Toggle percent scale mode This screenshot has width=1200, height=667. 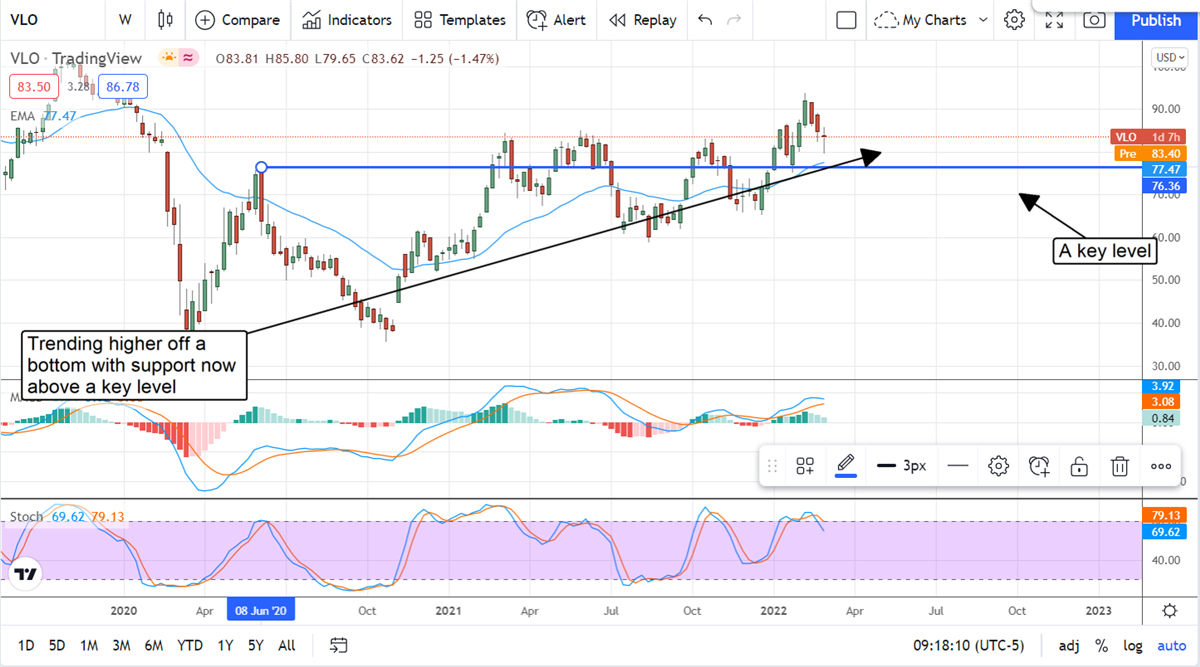1101,645
